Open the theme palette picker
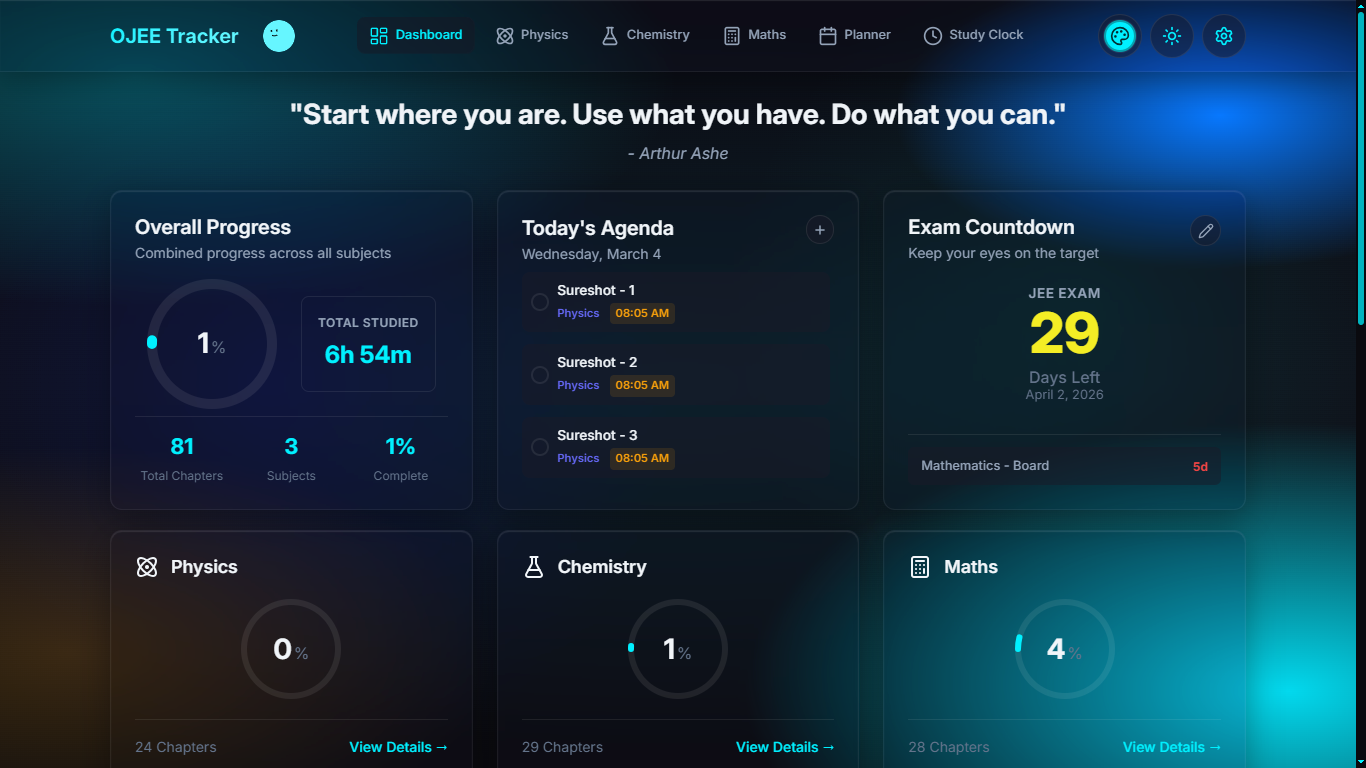 point(1119,35)
